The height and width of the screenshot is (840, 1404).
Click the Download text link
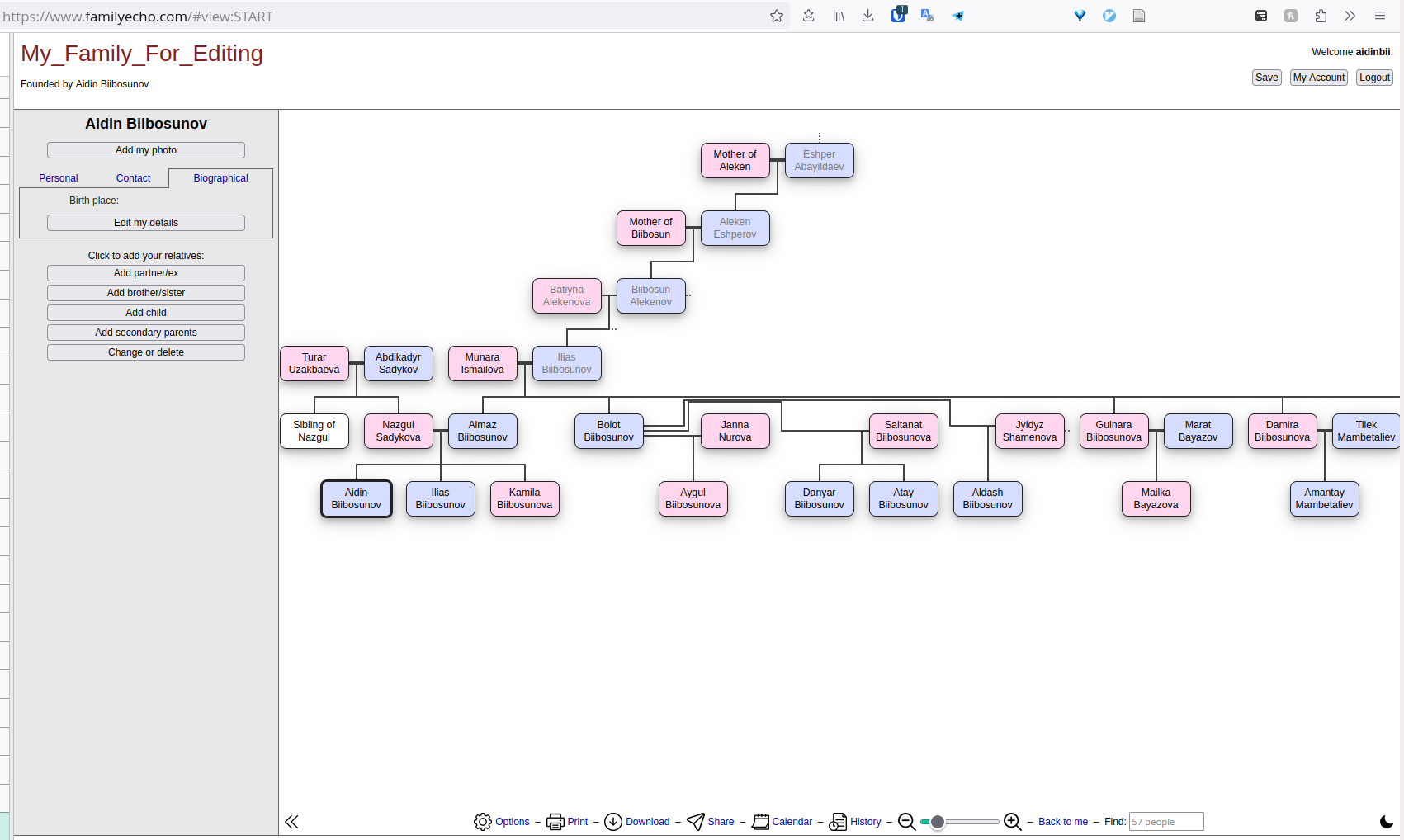tap(648, 822)
